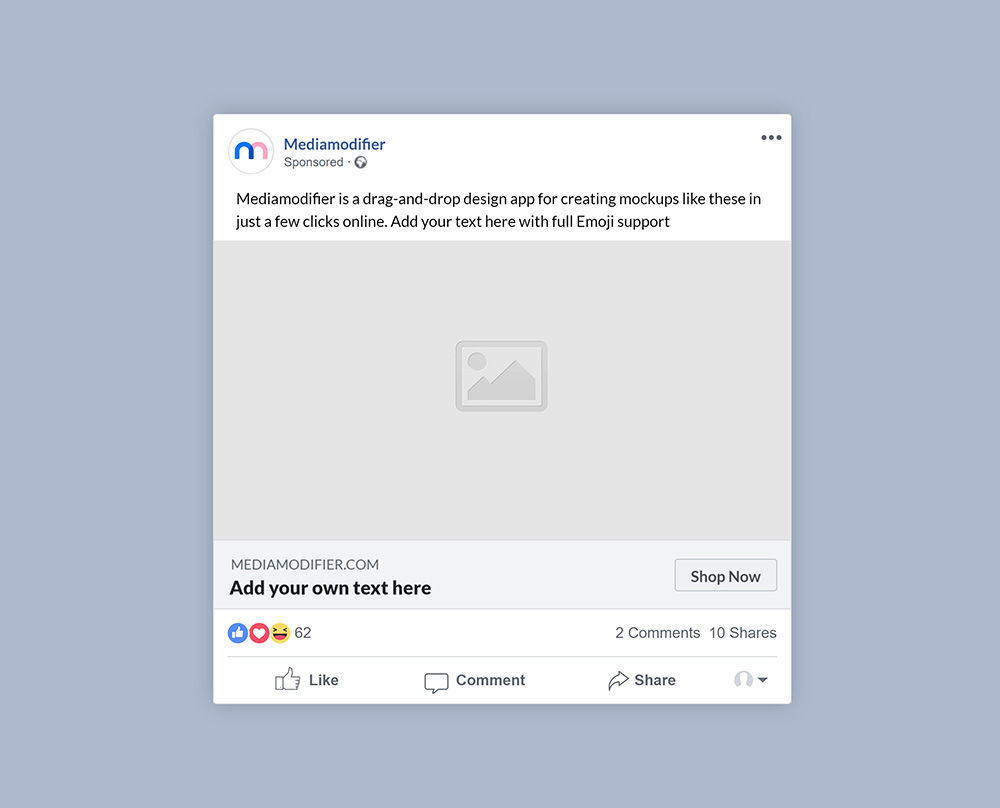
Task: Click the image placeholder photo icon
Action: pos(501,376)
